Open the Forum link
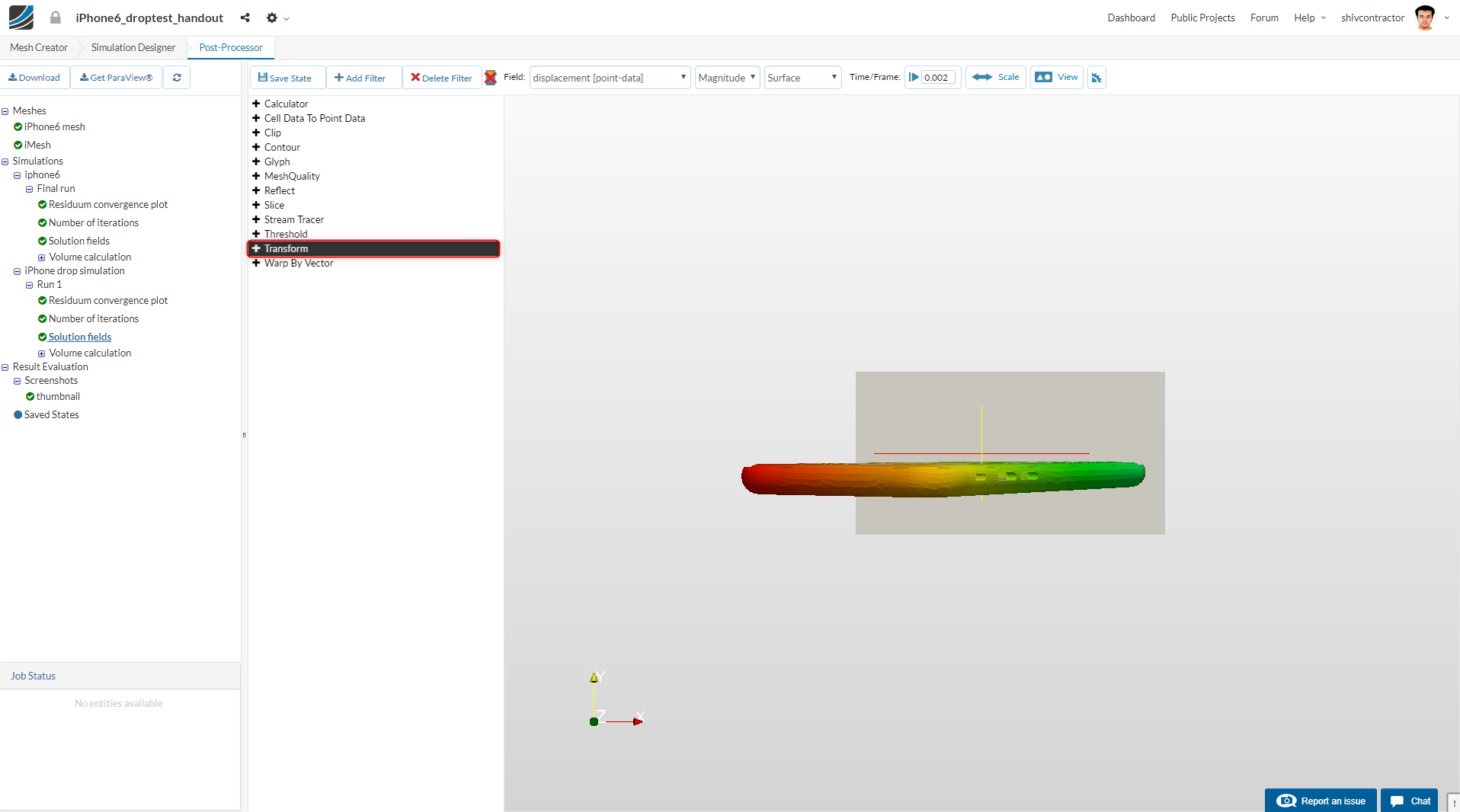Image resolution: width=1460 pixels, height=812 pixels. pyautogui.click(x=1264, y=18)
